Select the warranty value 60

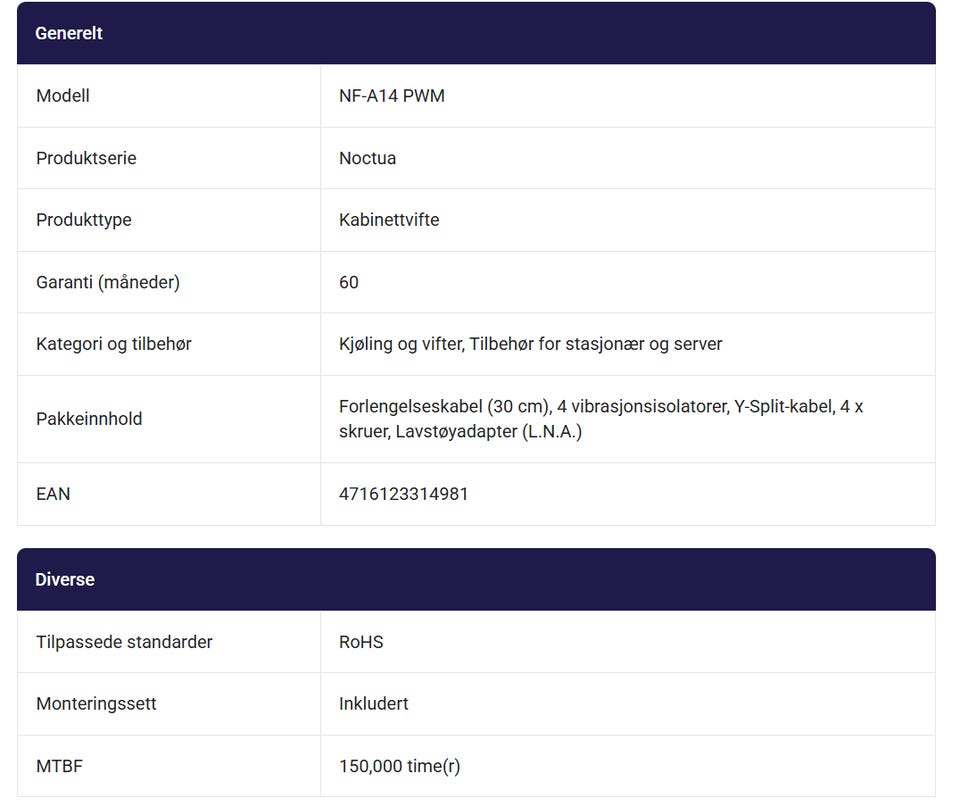tap(349, 282)
